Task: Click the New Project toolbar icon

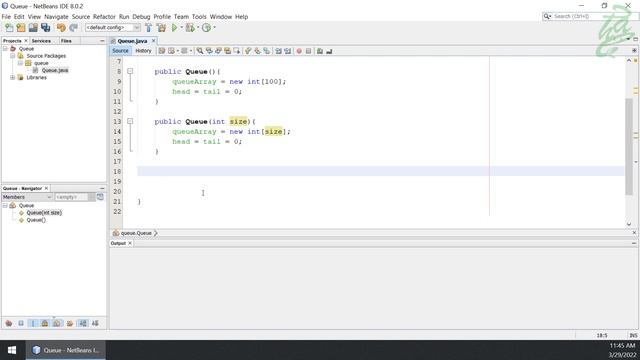Action: (x=21, y=27)
